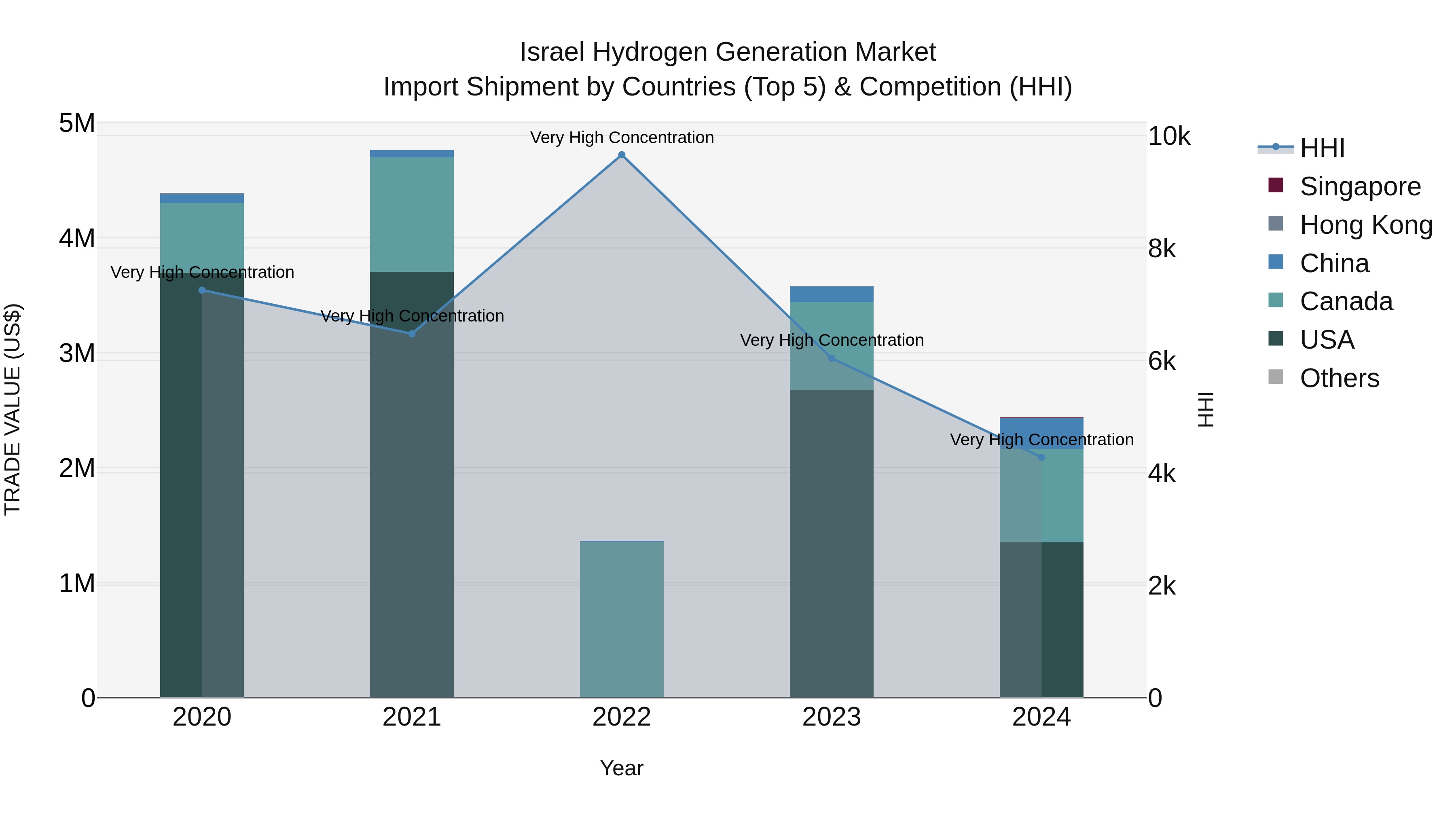Toggle the HHI legend entry
Image resolution: width=1456 pixels, height=819 pixels.
(1301, 148)
